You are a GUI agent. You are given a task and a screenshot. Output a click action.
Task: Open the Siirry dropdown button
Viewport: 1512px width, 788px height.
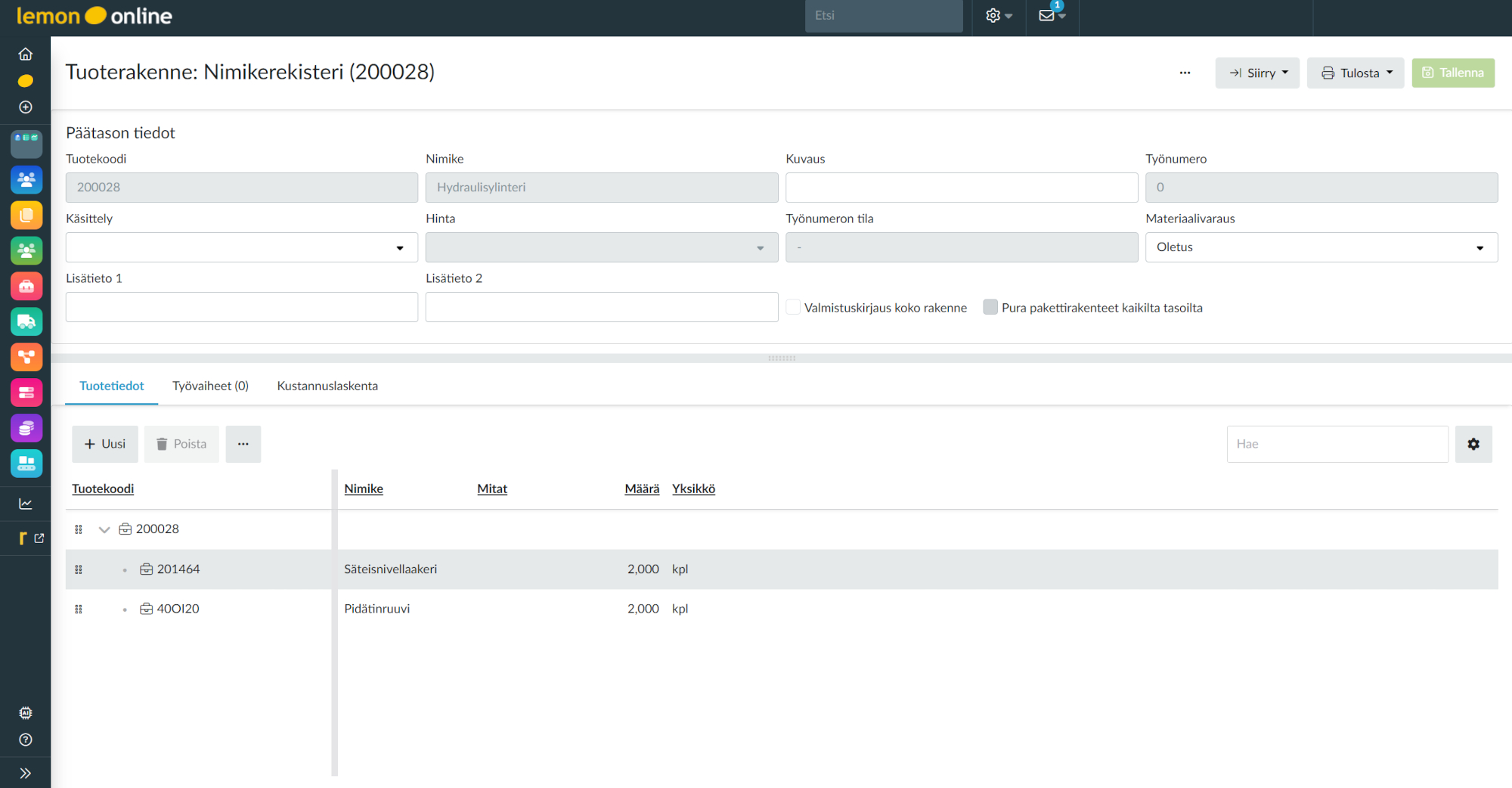click(x=1256, y=73)
